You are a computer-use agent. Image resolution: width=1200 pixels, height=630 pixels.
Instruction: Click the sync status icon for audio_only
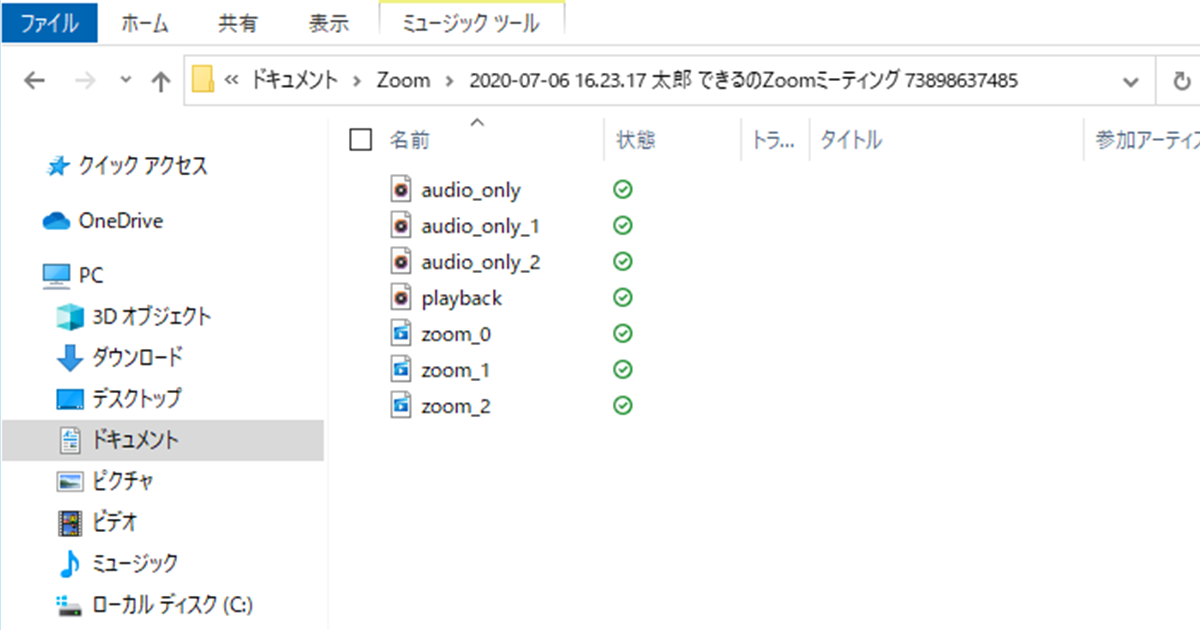tap(623, 190)
